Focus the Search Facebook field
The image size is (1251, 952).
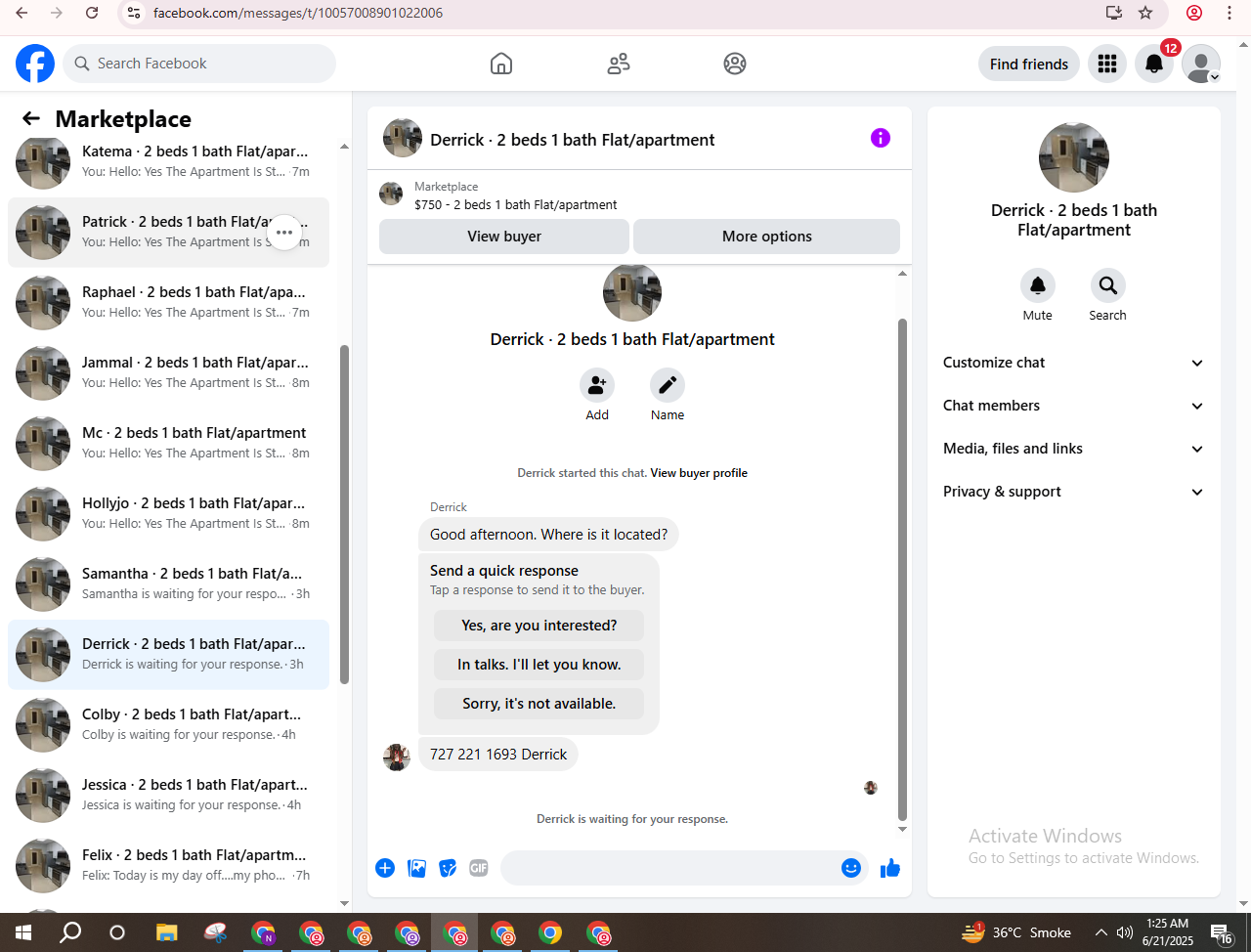(x=199, y=64)
